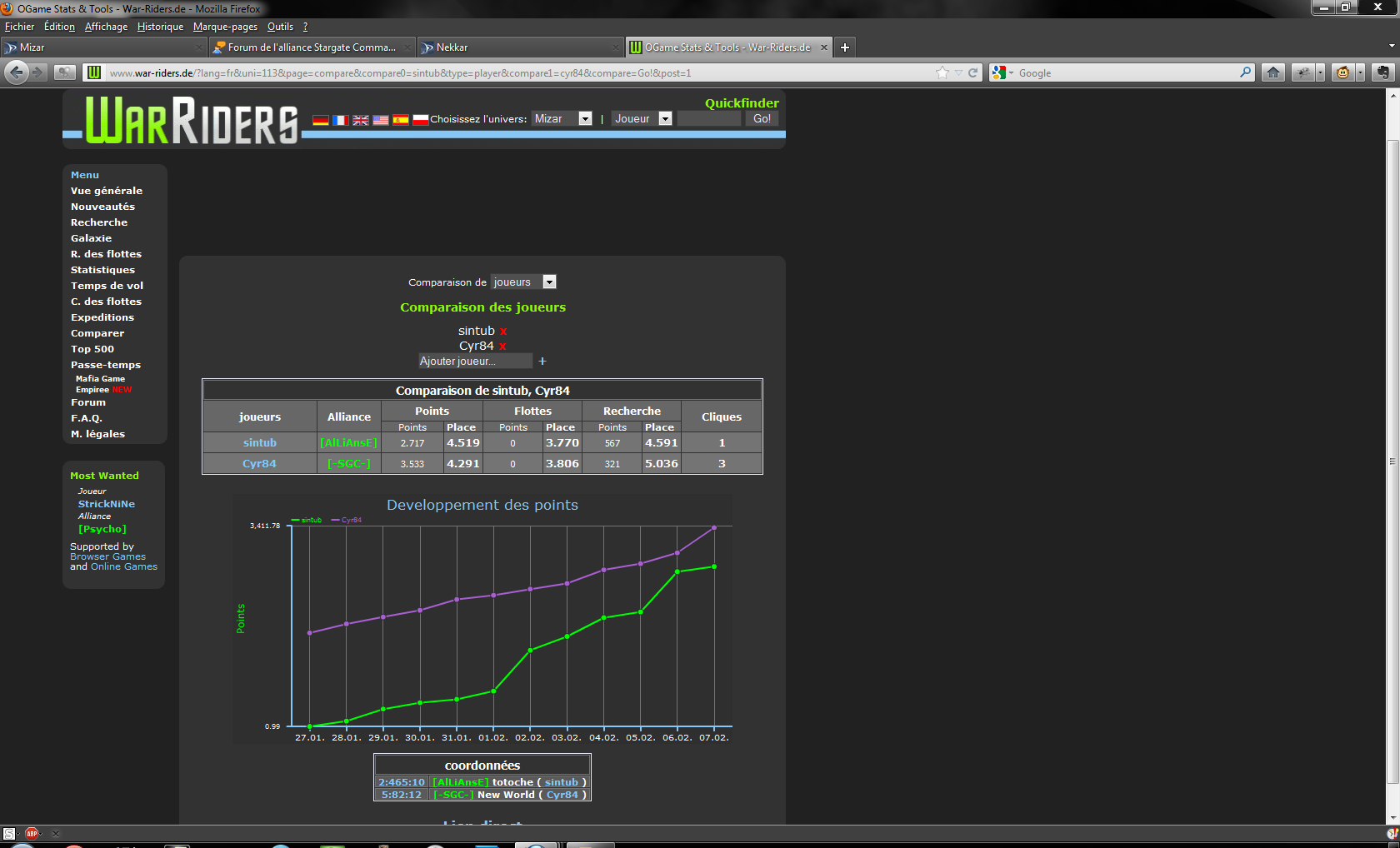This screenshot has height=848, width=1400.
Task: Click the S script icon in the add-on bar
Action: pyautogui.click(x=9, y=833)
